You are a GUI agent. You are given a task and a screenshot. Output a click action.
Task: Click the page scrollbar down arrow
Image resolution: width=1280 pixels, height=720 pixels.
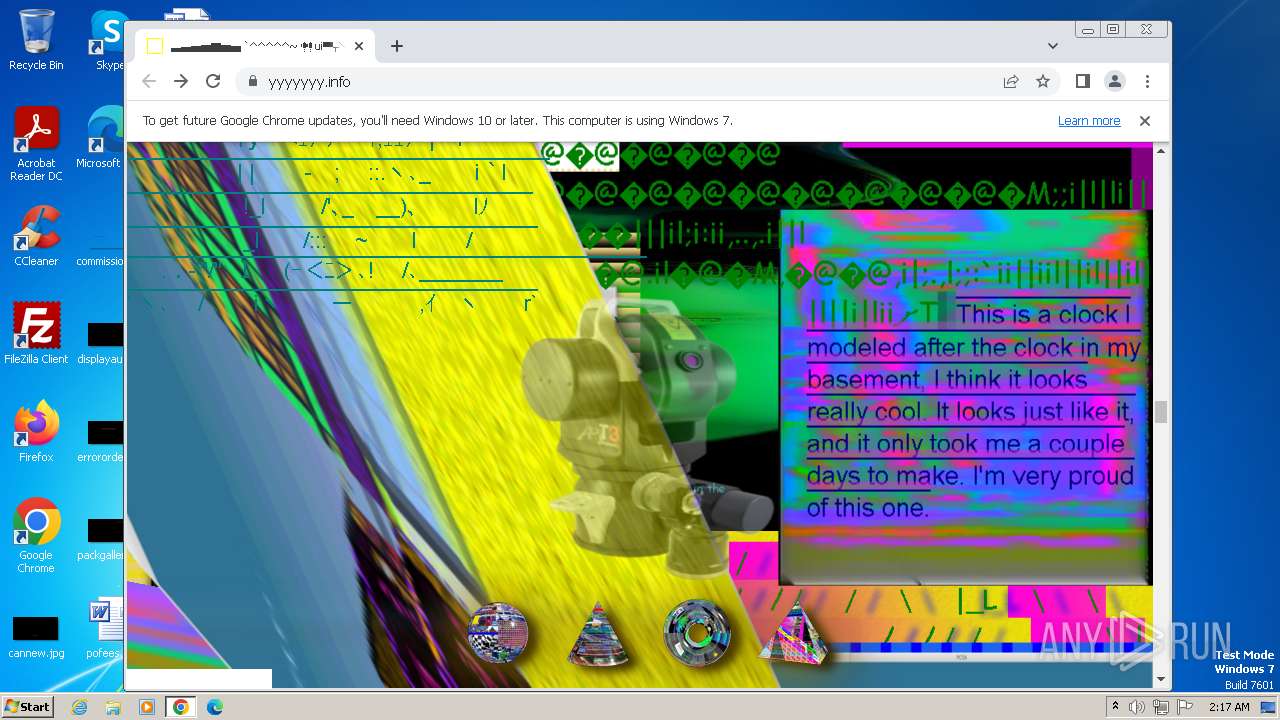tap(1161, 680)
